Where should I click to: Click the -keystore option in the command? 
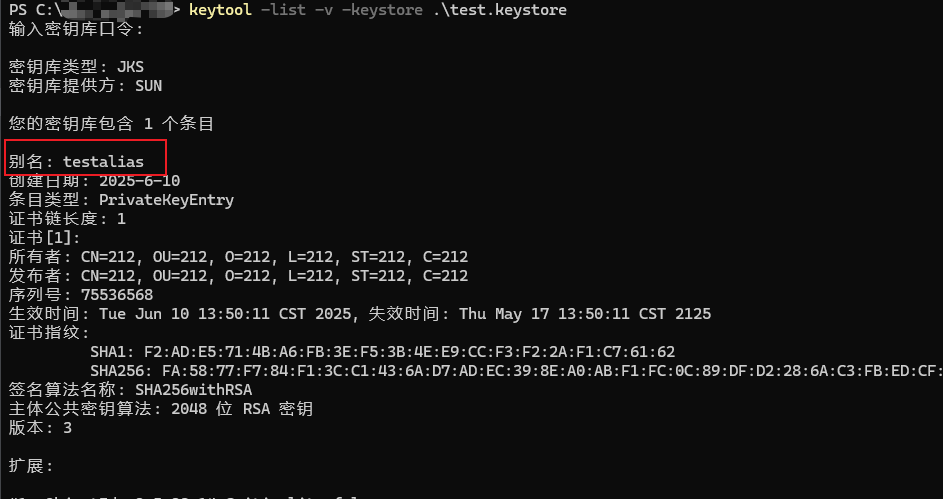382,10
